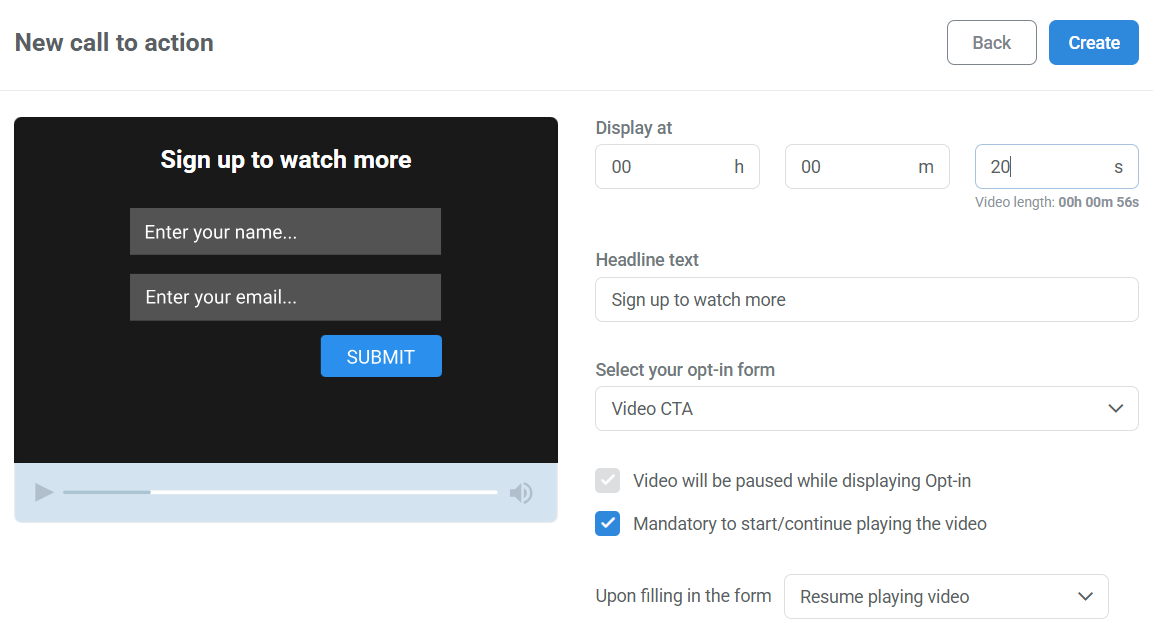1153x633 pixels.
Task: Click the chevron on the Upon filling dropdown
Action: pos(1085,596)
